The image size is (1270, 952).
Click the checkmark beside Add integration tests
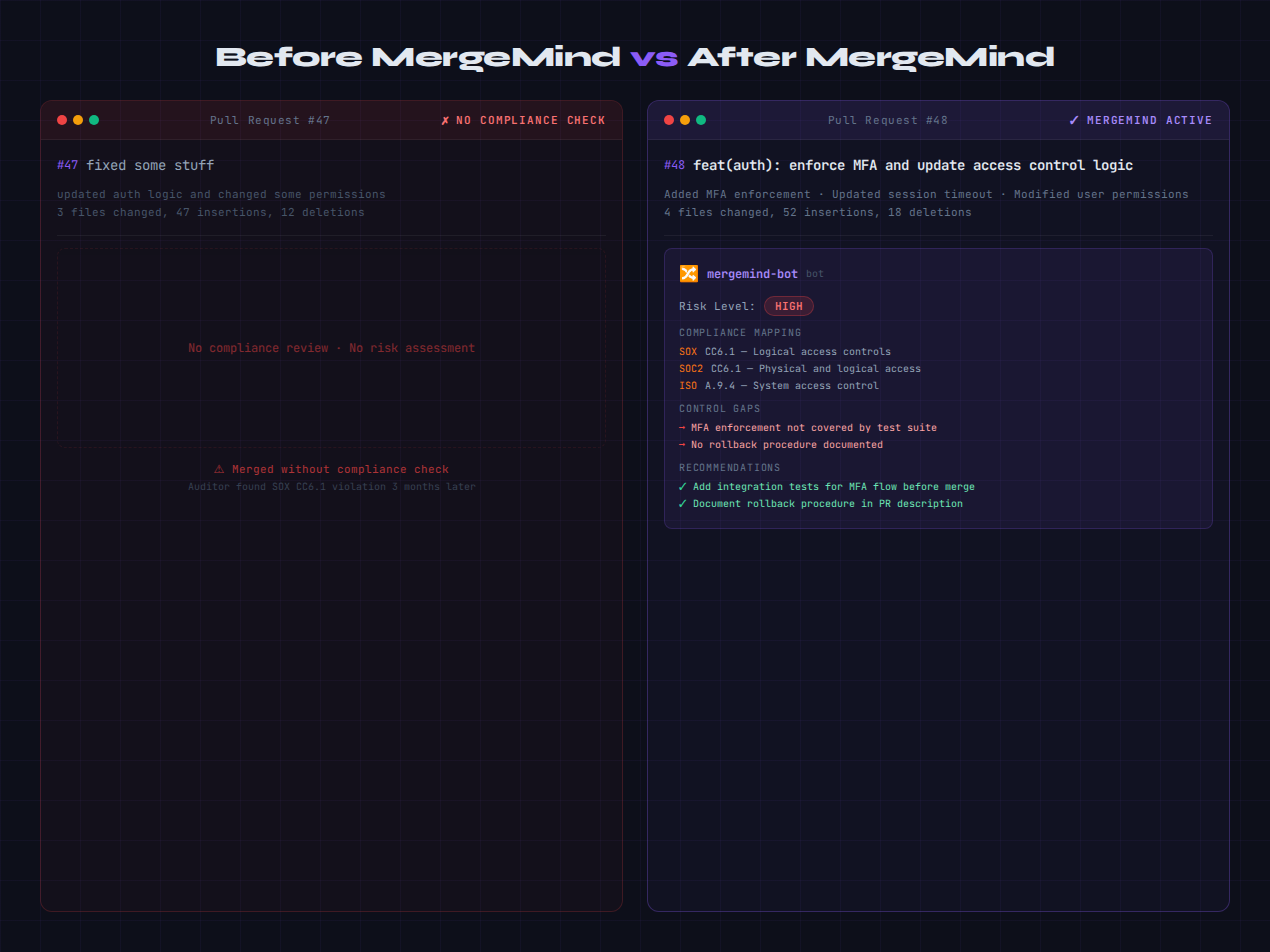(683, 487)
